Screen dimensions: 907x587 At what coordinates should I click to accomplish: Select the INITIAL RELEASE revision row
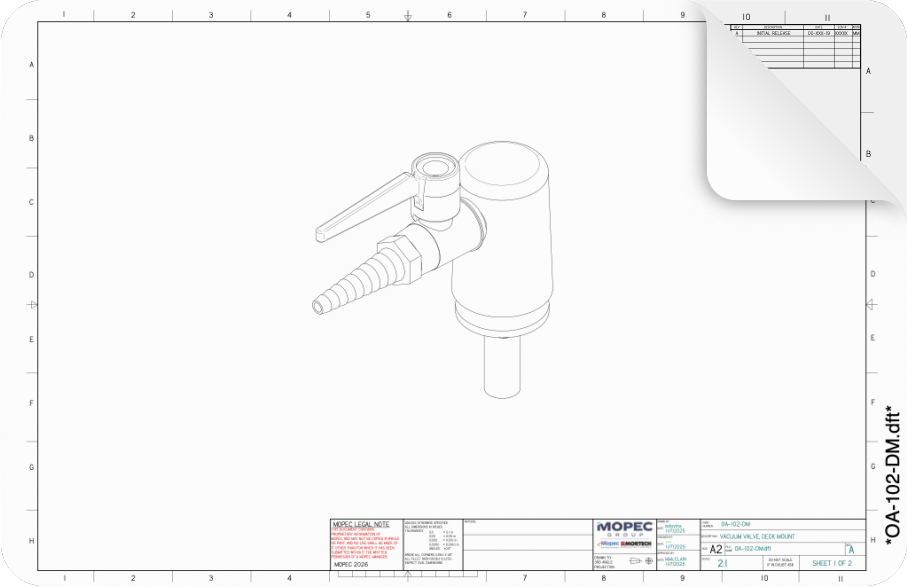coord(775,32)
